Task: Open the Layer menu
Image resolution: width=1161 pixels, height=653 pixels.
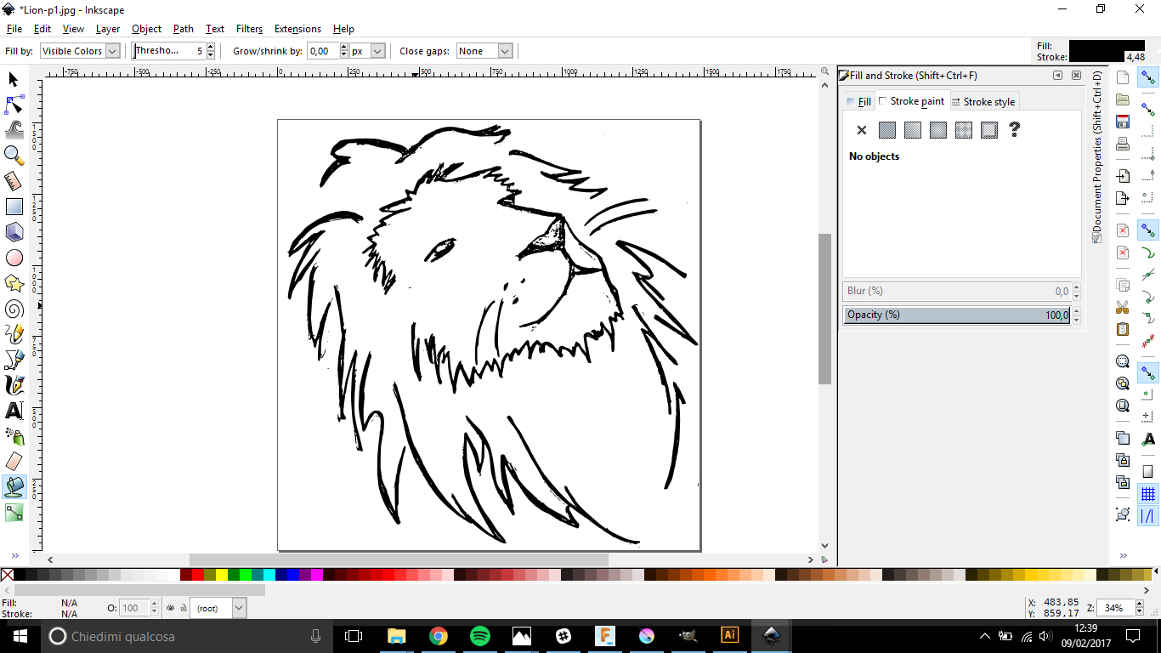Action: point(107,29)
